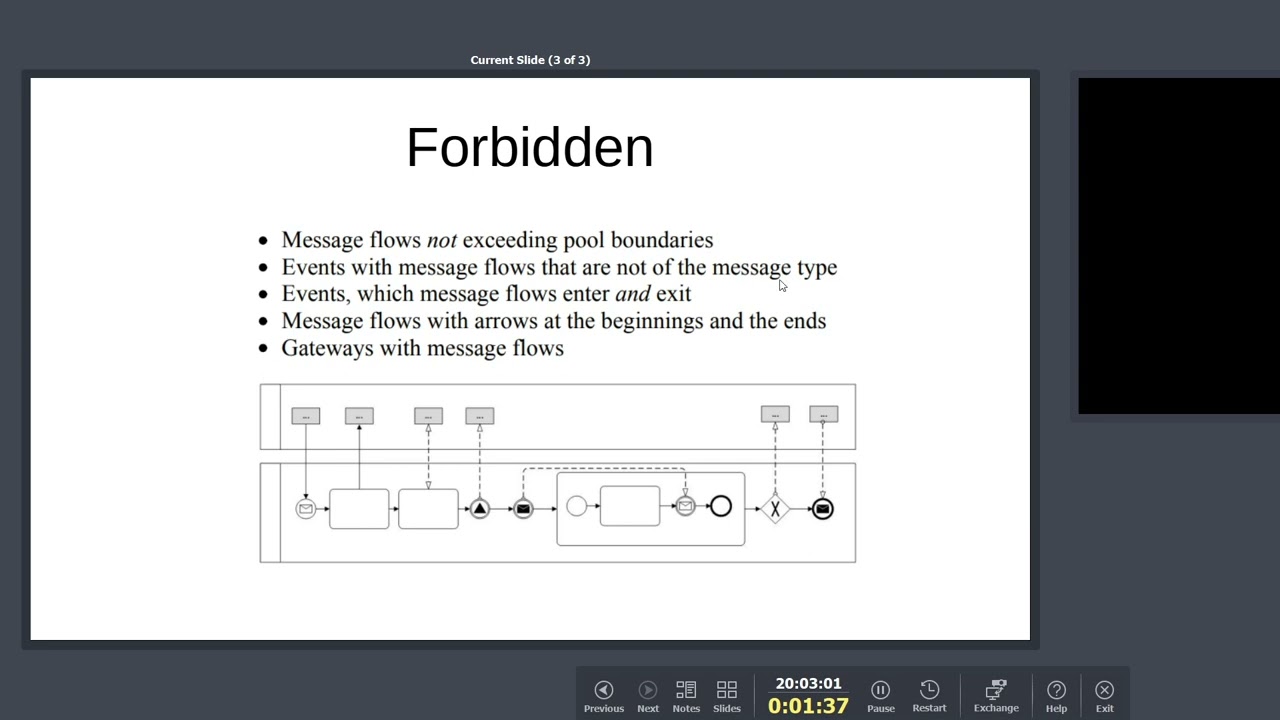Viewport: 1280px width, 720px height.
Task: Exit the slide show
Action: 1104,696
